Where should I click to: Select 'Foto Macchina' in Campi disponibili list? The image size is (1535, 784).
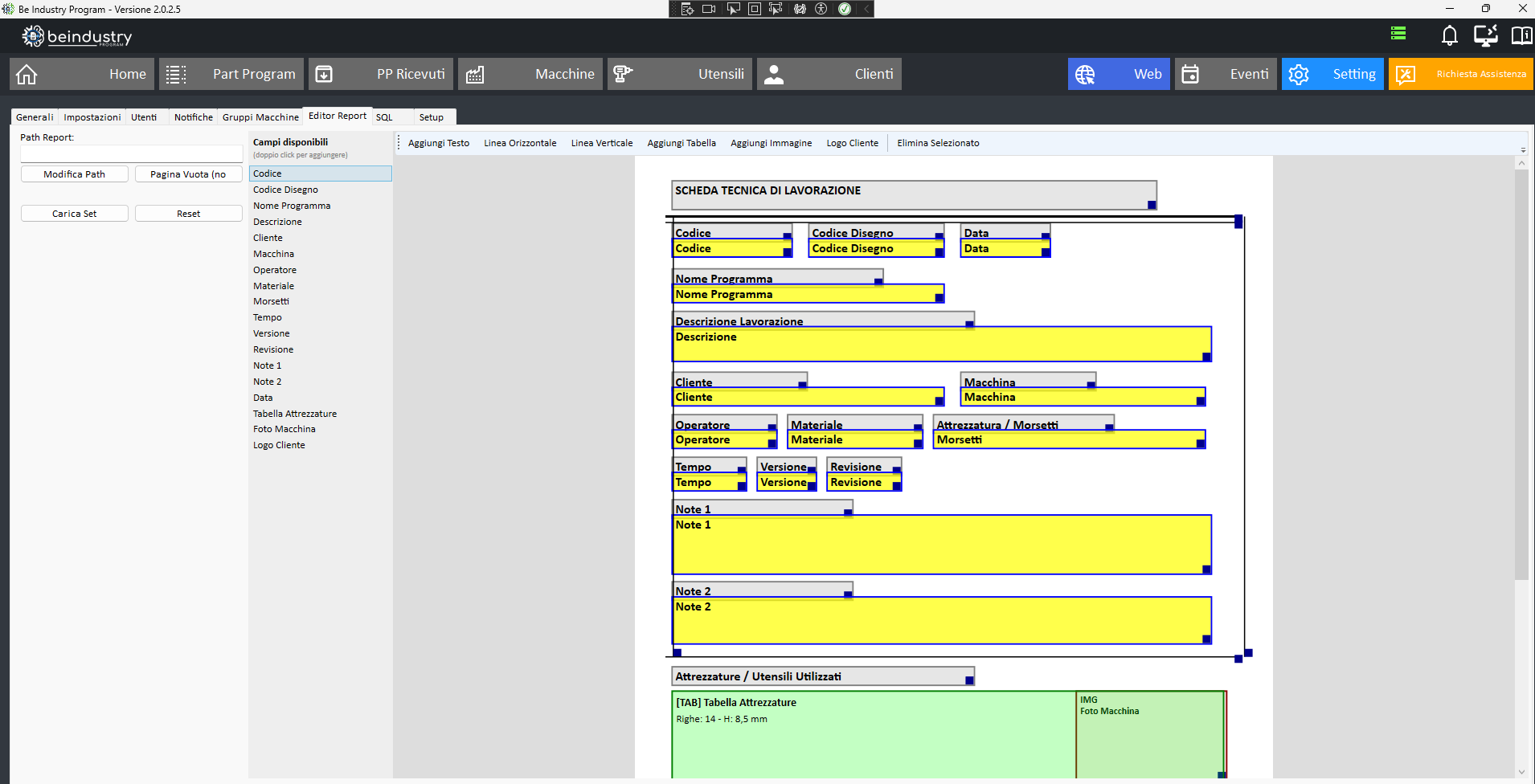point(321,429)
